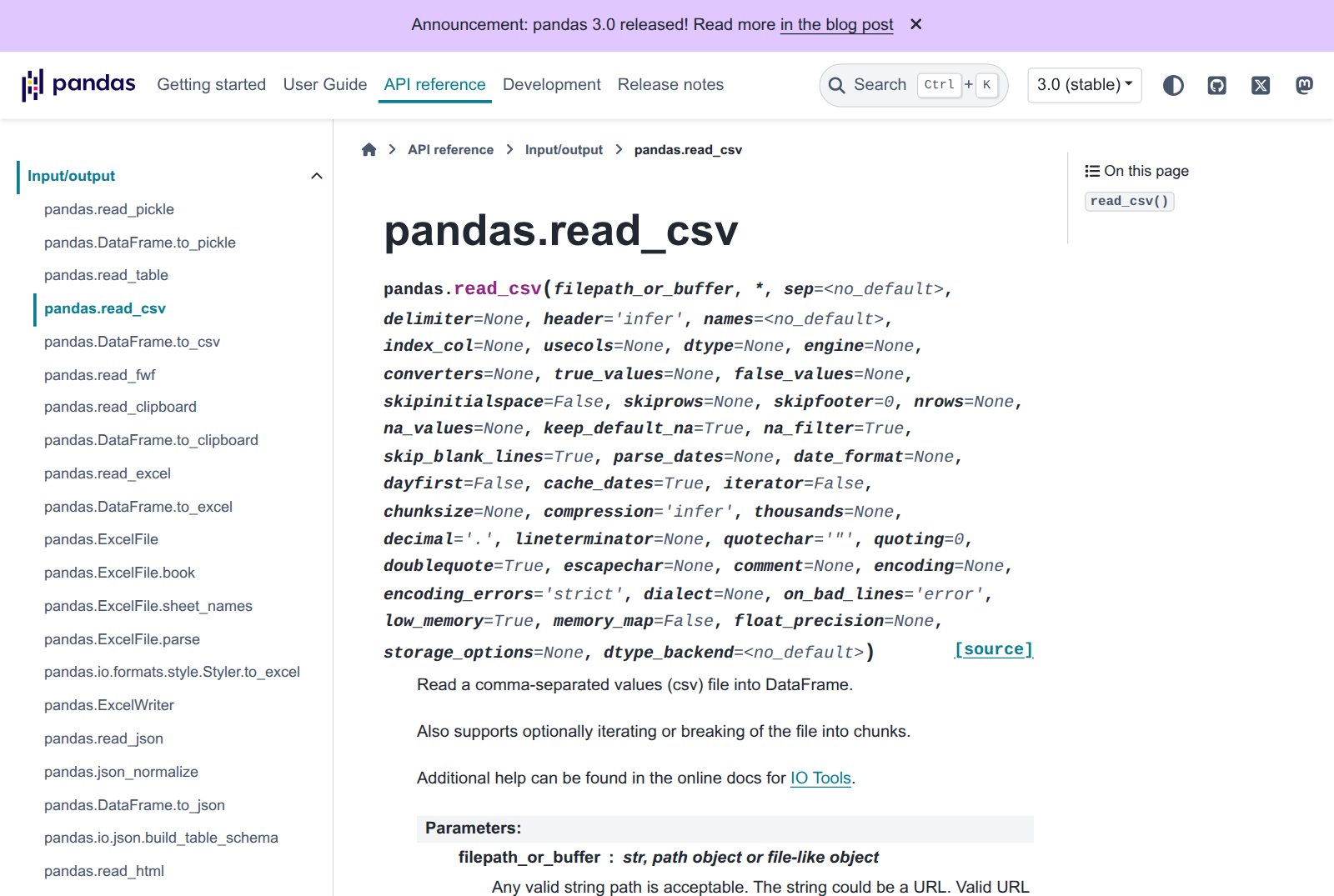Open the Input/output sidebar heading
Screen dimensions: 1334x896
tap(71, 176)
